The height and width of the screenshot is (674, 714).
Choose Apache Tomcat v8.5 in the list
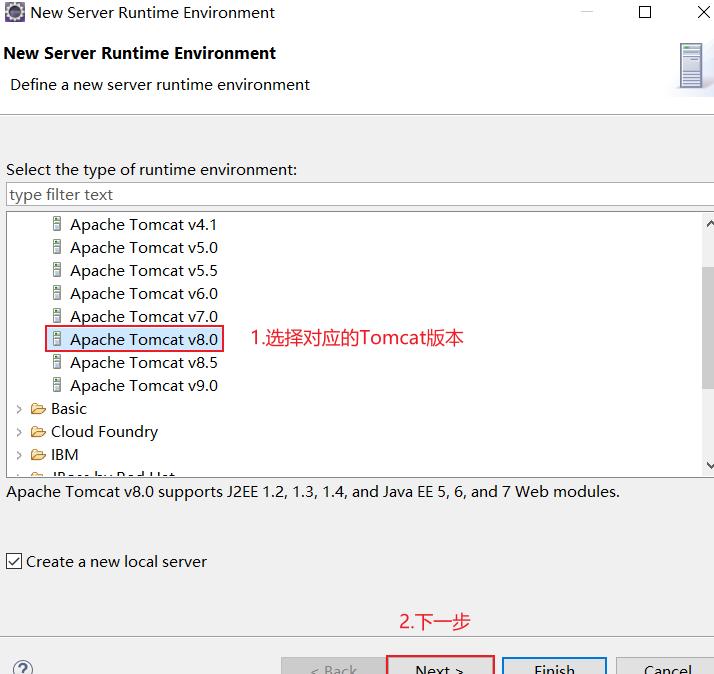coord(144,363)
